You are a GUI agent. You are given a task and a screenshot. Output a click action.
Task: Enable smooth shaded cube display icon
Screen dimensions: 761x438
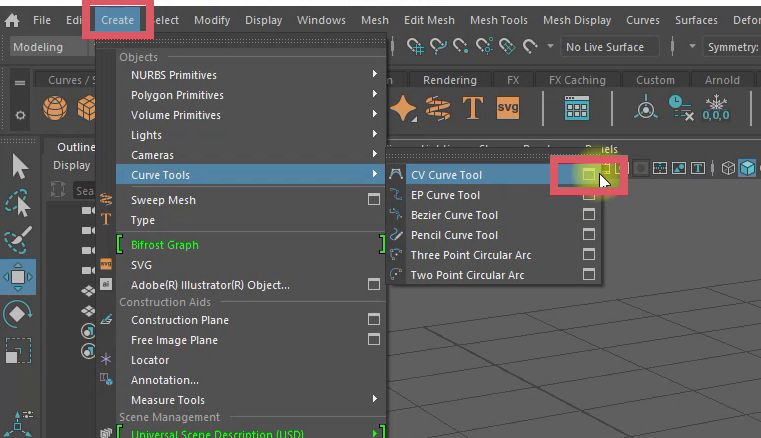(x=747, y=168)
